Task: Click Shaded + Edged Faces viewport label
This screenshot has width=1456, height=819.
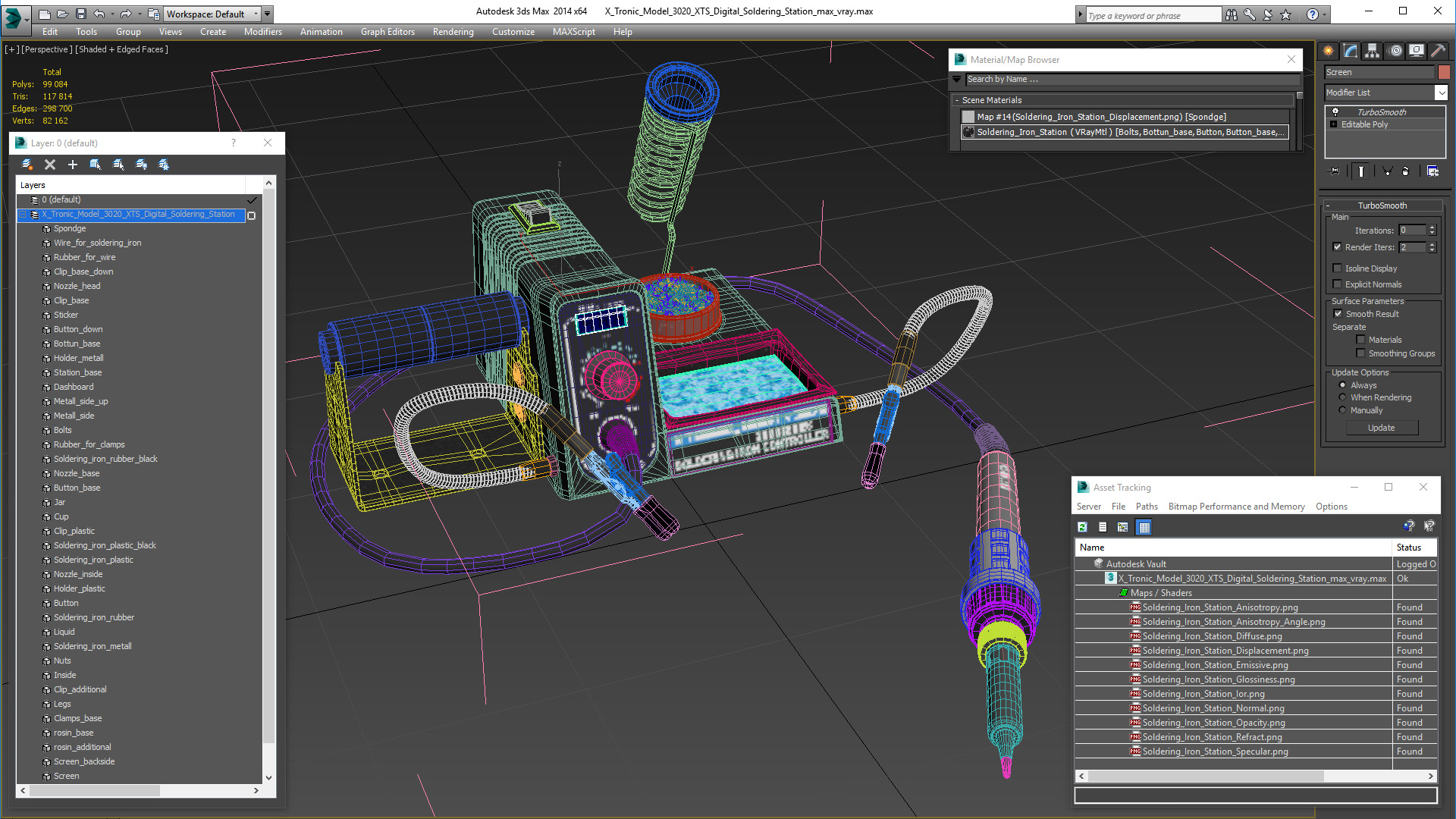Action: (121, 49)
